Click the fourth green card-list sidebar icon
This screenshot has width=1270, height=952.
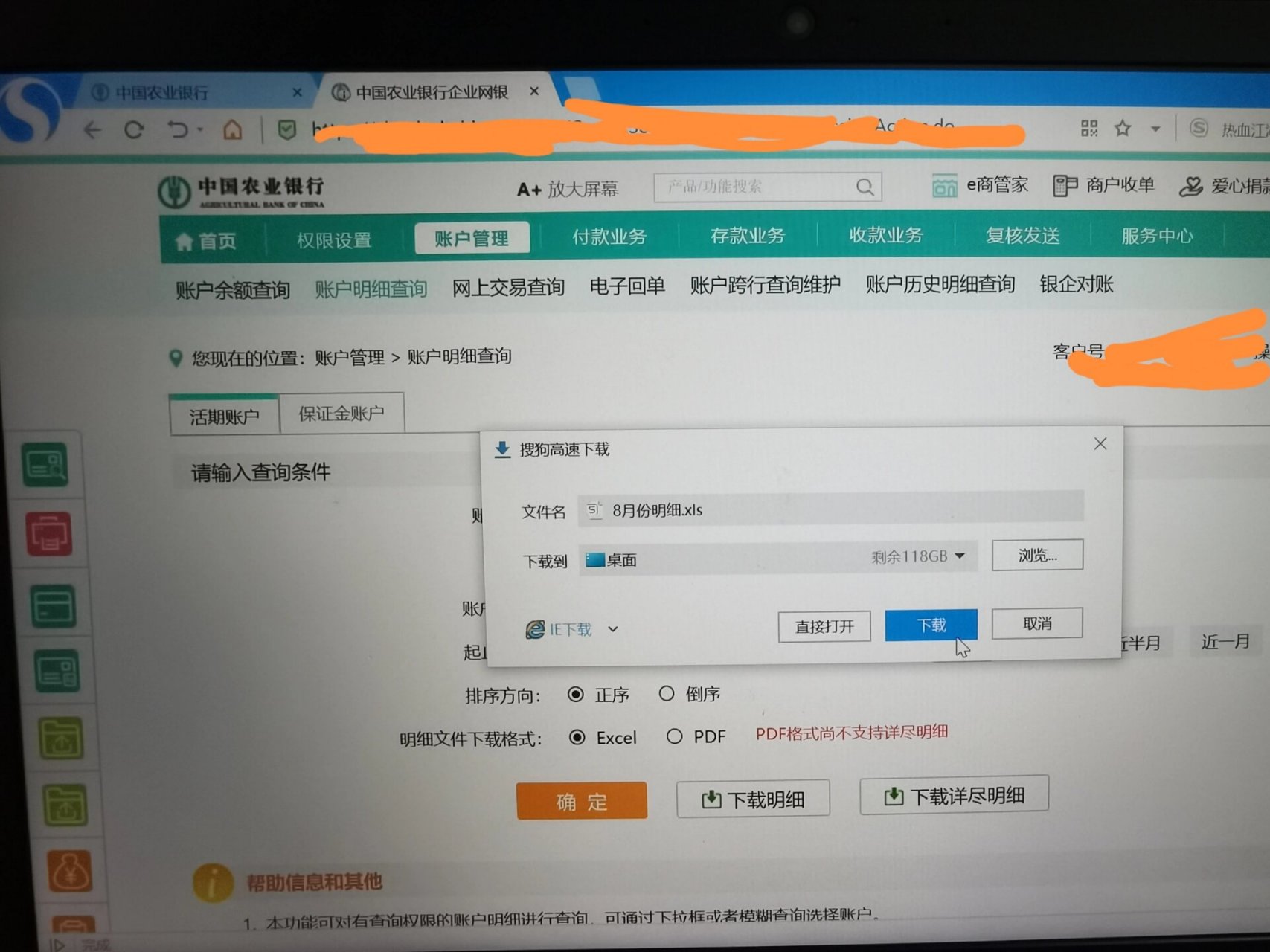coord(57,671)
